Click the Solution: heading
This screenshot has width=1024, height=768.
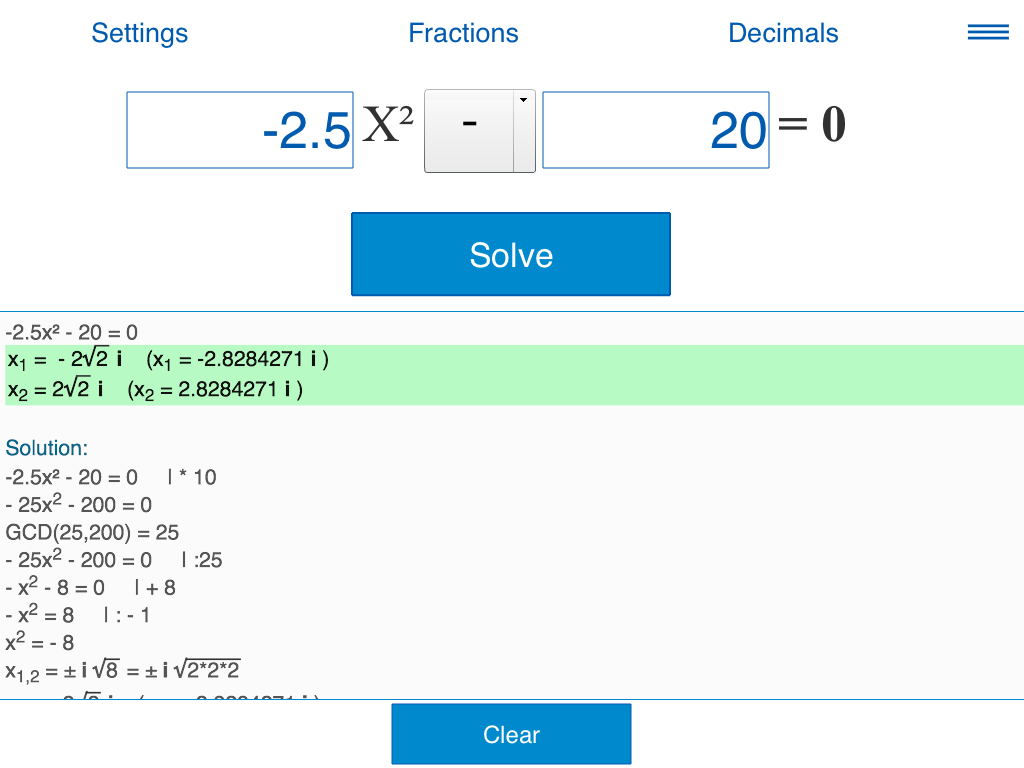47,448
